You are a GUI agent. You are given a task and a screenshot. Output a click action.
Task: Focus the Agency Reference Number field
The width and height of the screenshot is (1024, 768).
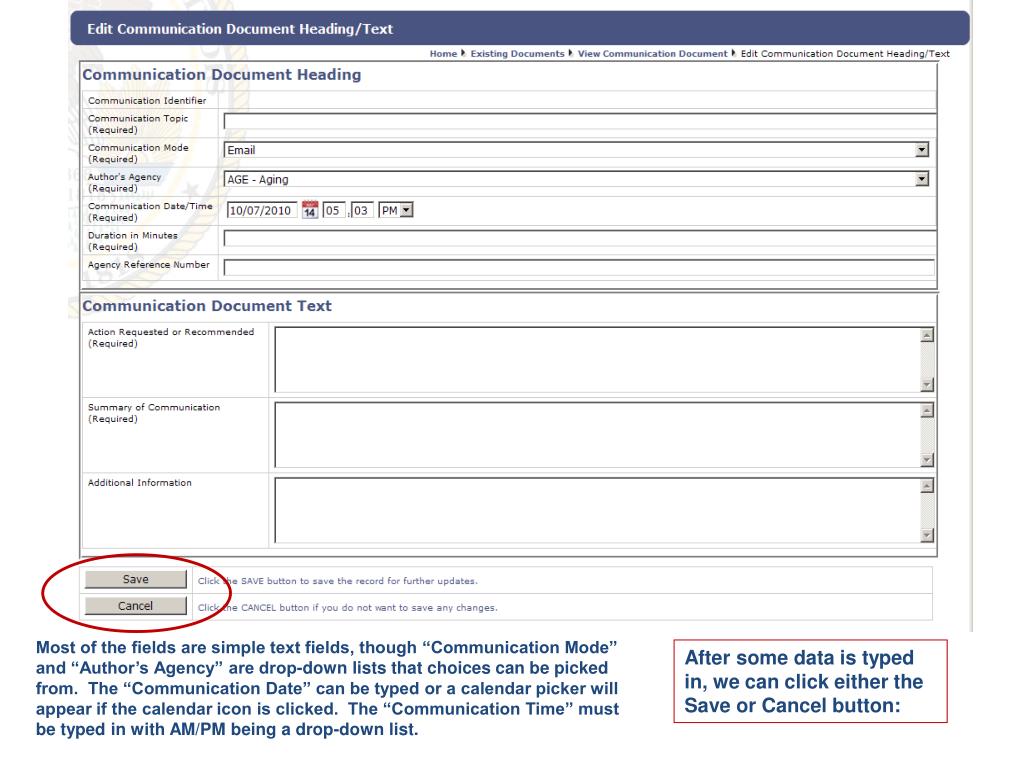[579, 267]
